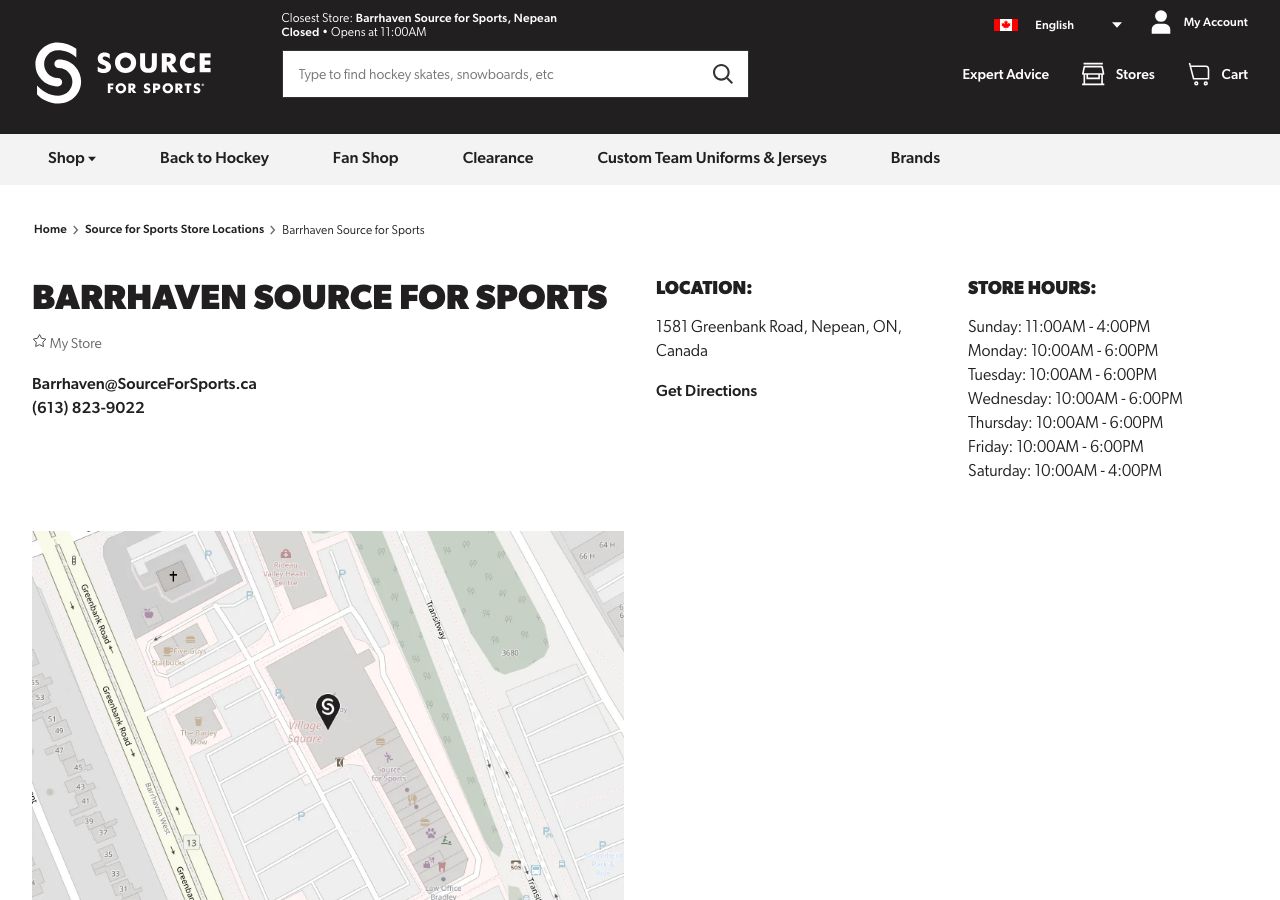Click the Canadian flag icon
This screenshot has height=900, width=1280.
1006,25
